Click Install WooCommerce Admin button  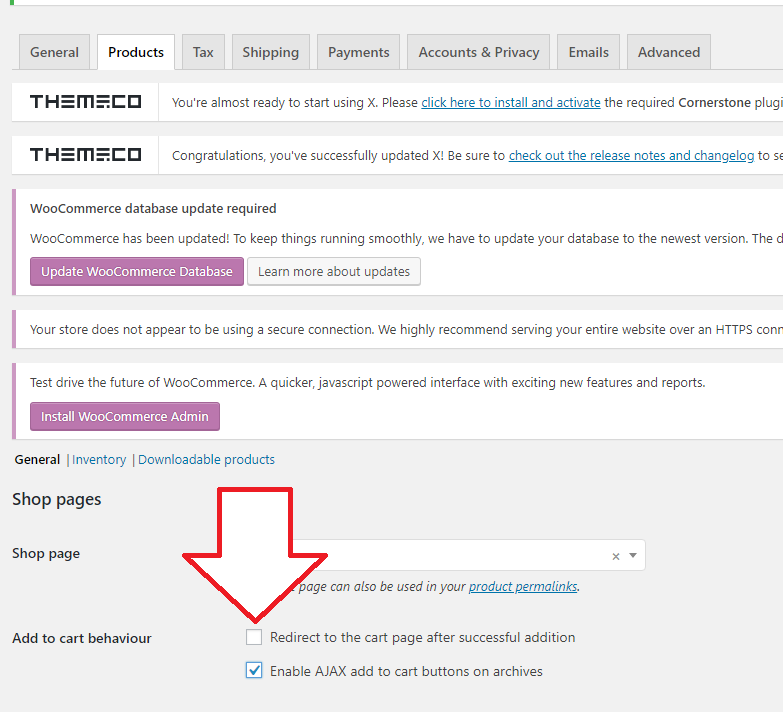[x=125, y=416]
